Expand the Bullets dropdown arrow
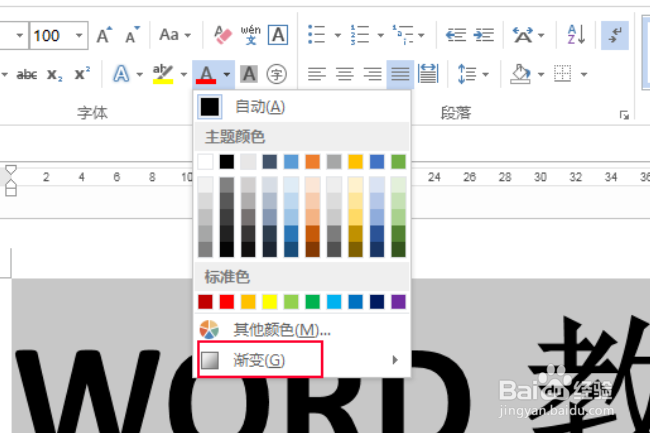 point(337,35)
